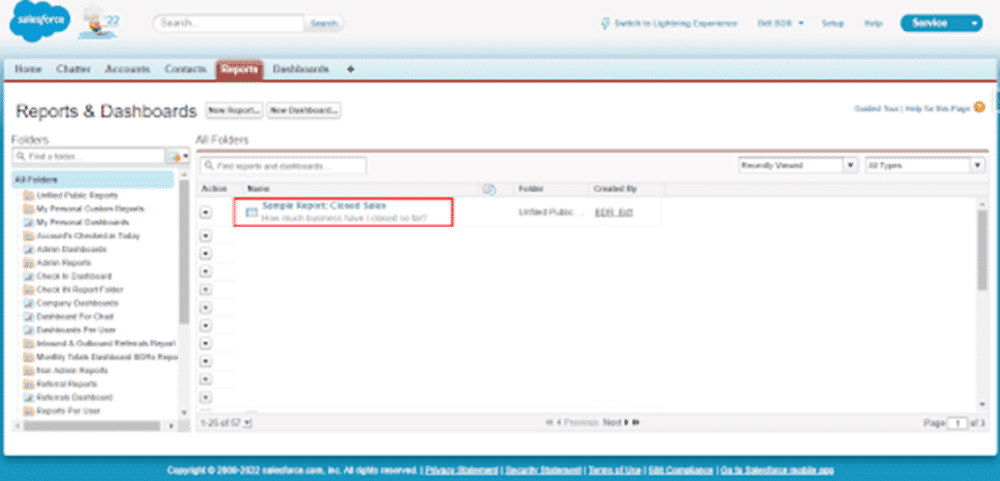Screen dimensions: 1000x481
Task: Focus Find reports and dashboards input
Action: [x=283, y=166]
